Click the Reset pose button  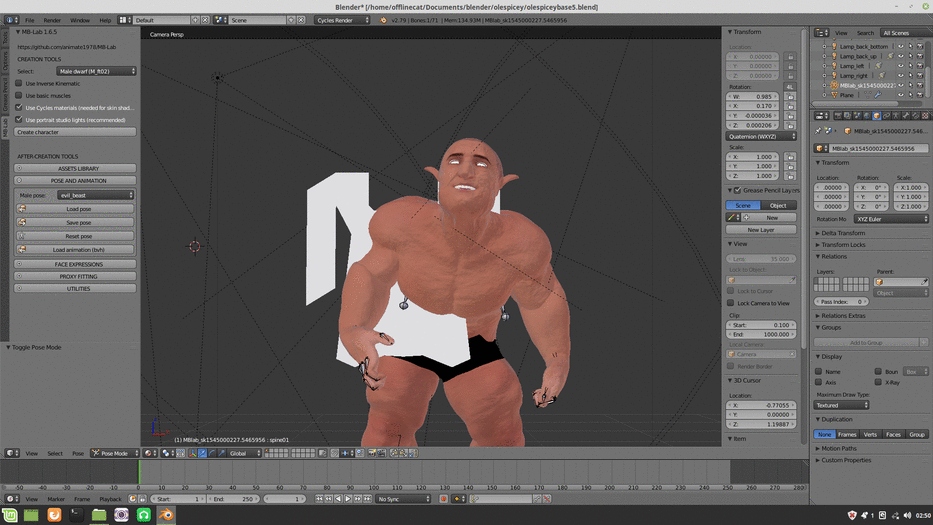click(75, 236)
